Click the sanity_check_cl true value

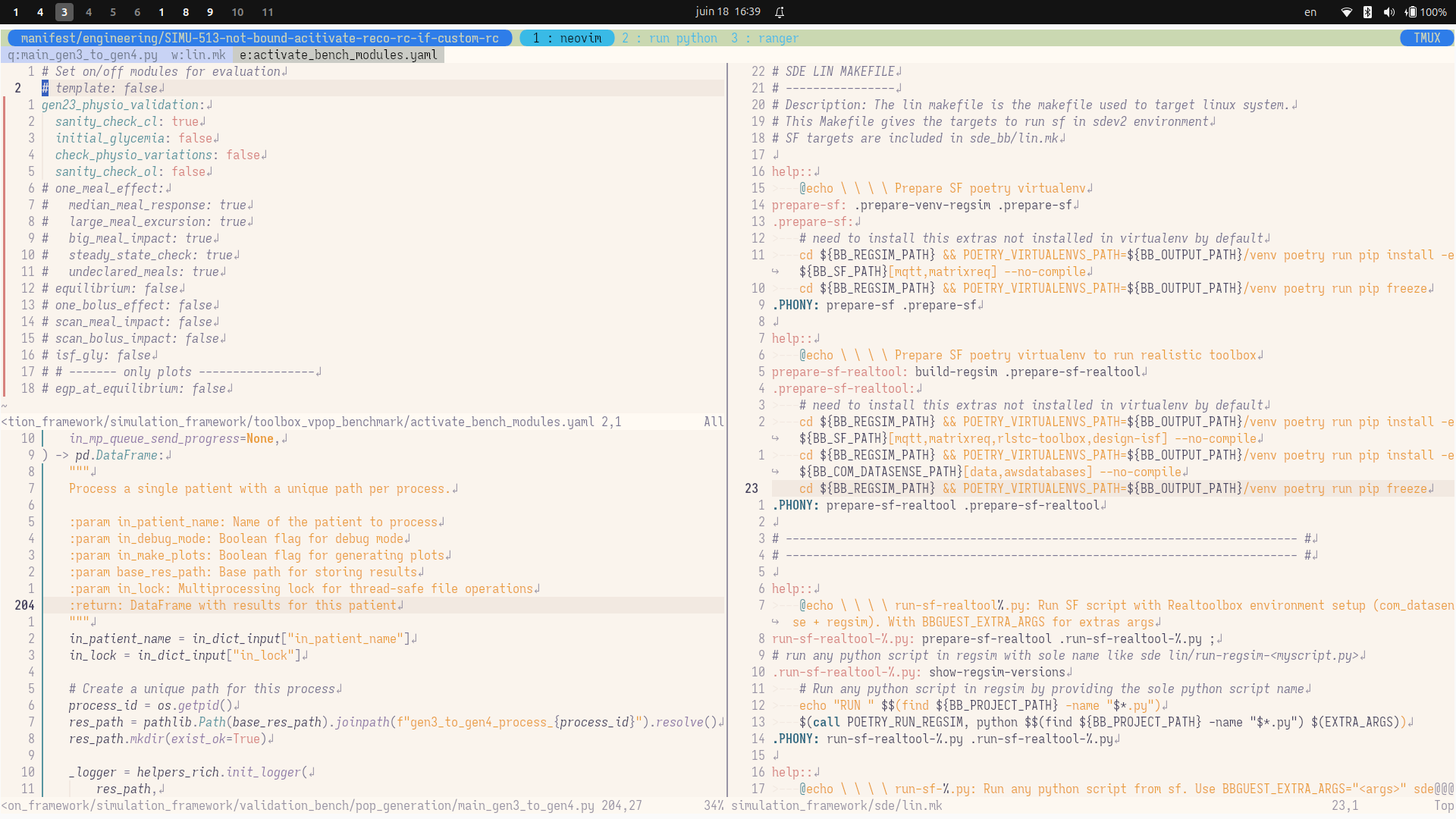(185, 121)
